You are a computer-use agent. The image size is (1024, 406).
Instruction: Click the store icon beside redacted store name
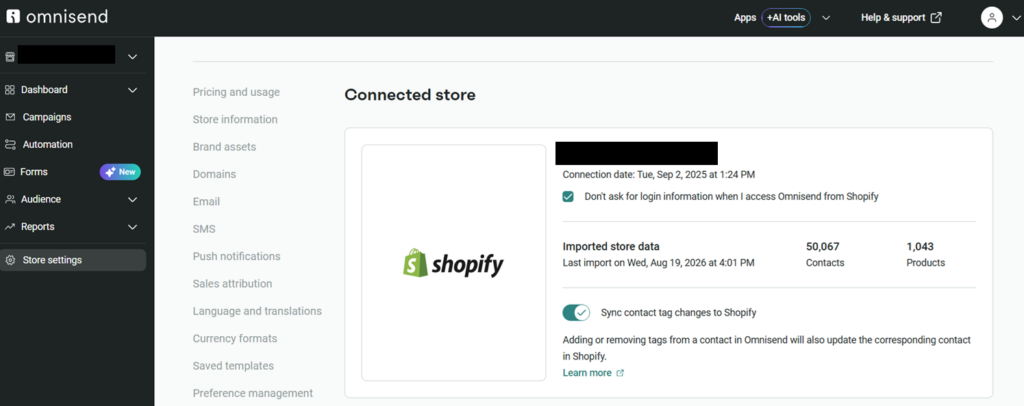10,57
